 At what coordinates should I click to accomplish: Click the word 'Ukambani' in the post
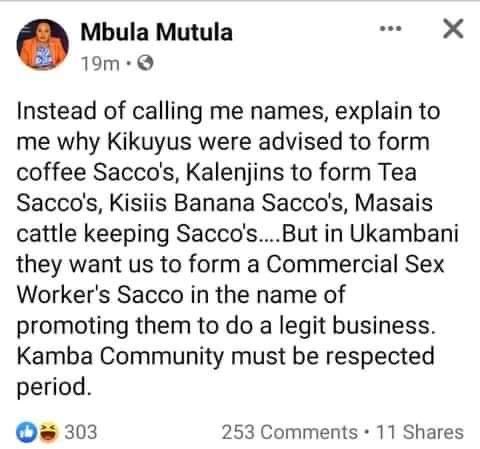(x=404, y=234)
